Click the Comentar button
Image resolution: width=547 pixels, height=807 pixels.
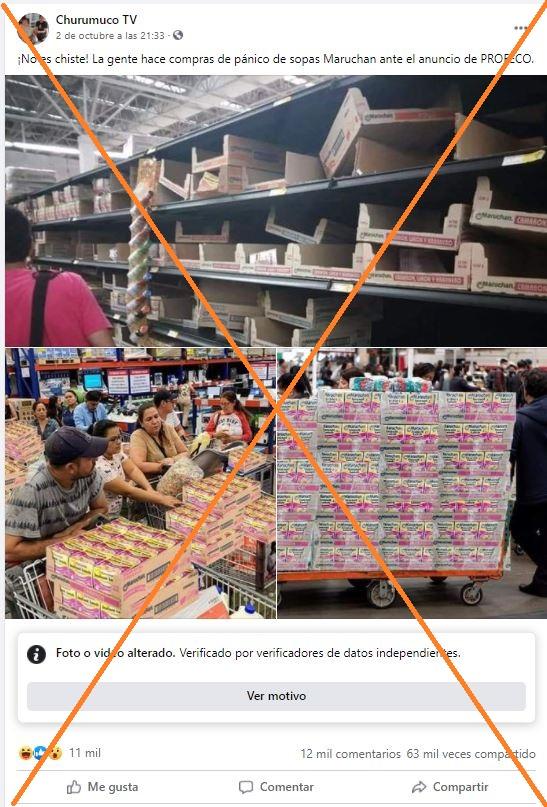click(276, 787)
